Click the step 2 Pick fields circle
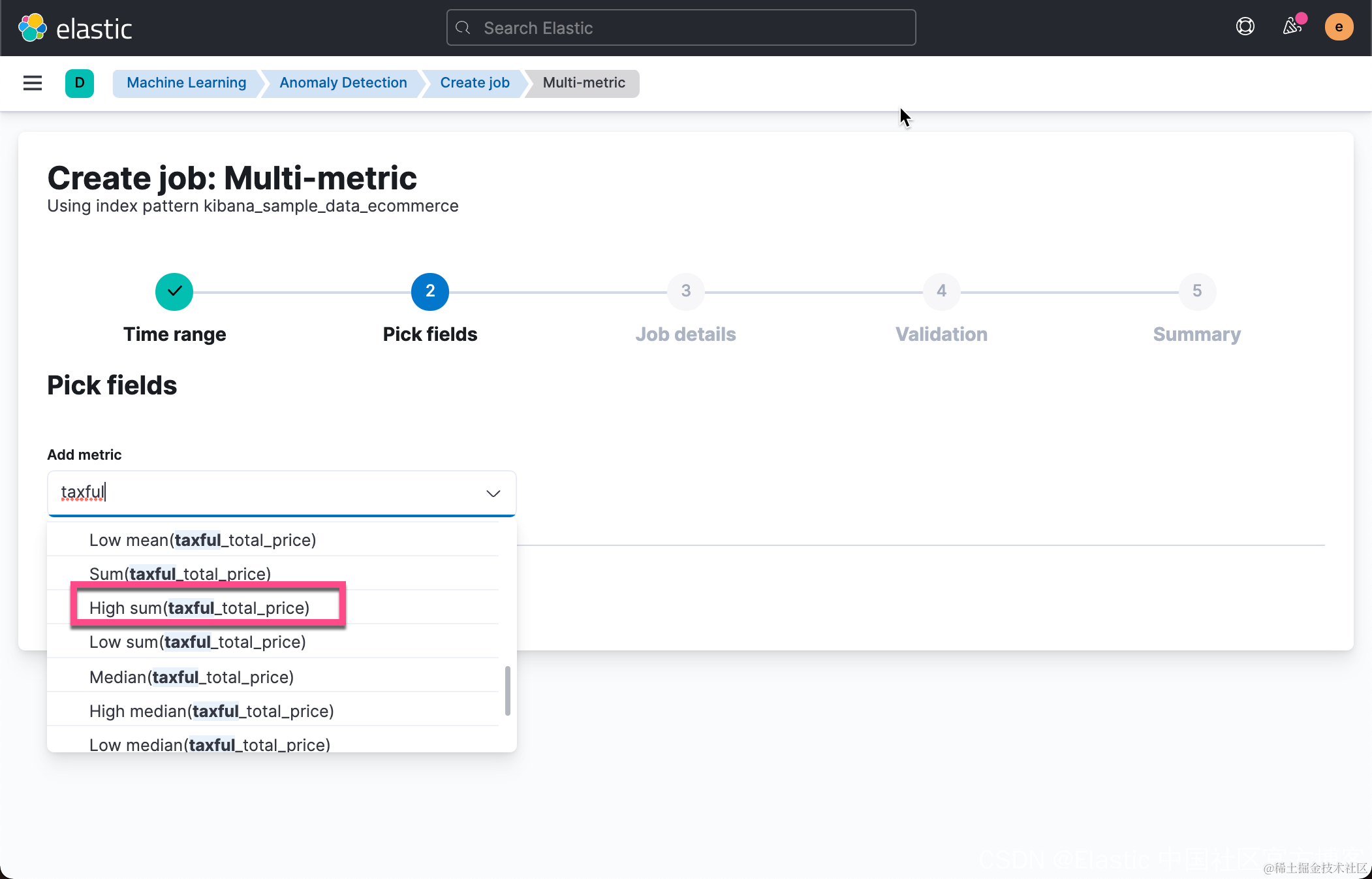 [x=430, y=291]
